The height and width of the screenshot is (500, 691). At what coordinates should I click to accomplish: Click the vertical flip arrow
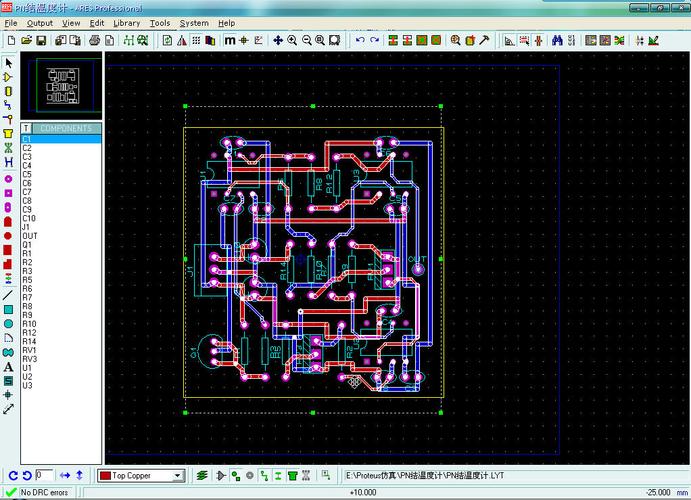point(79,475)
